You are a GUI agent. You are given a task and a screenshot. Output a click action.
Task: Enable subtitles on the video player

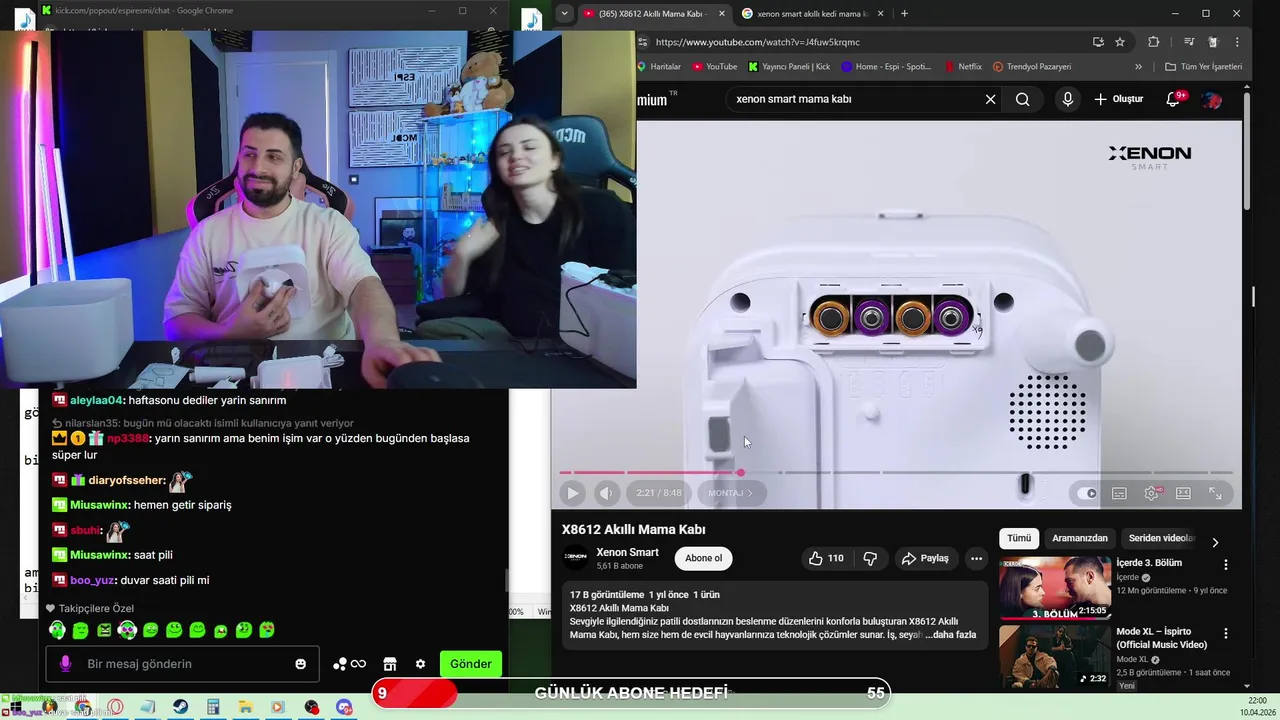click(x=1119, y=493)
